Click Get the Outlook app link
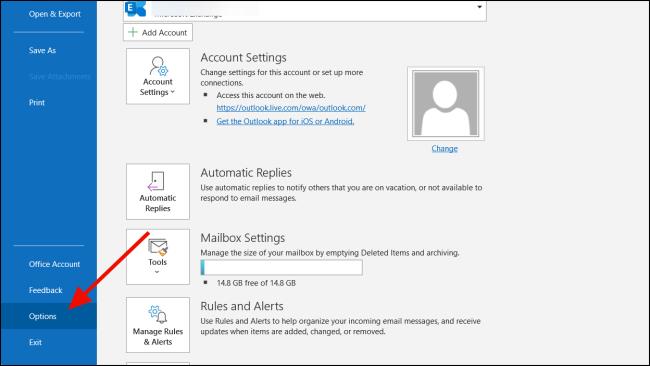 (x=285, y=121)
